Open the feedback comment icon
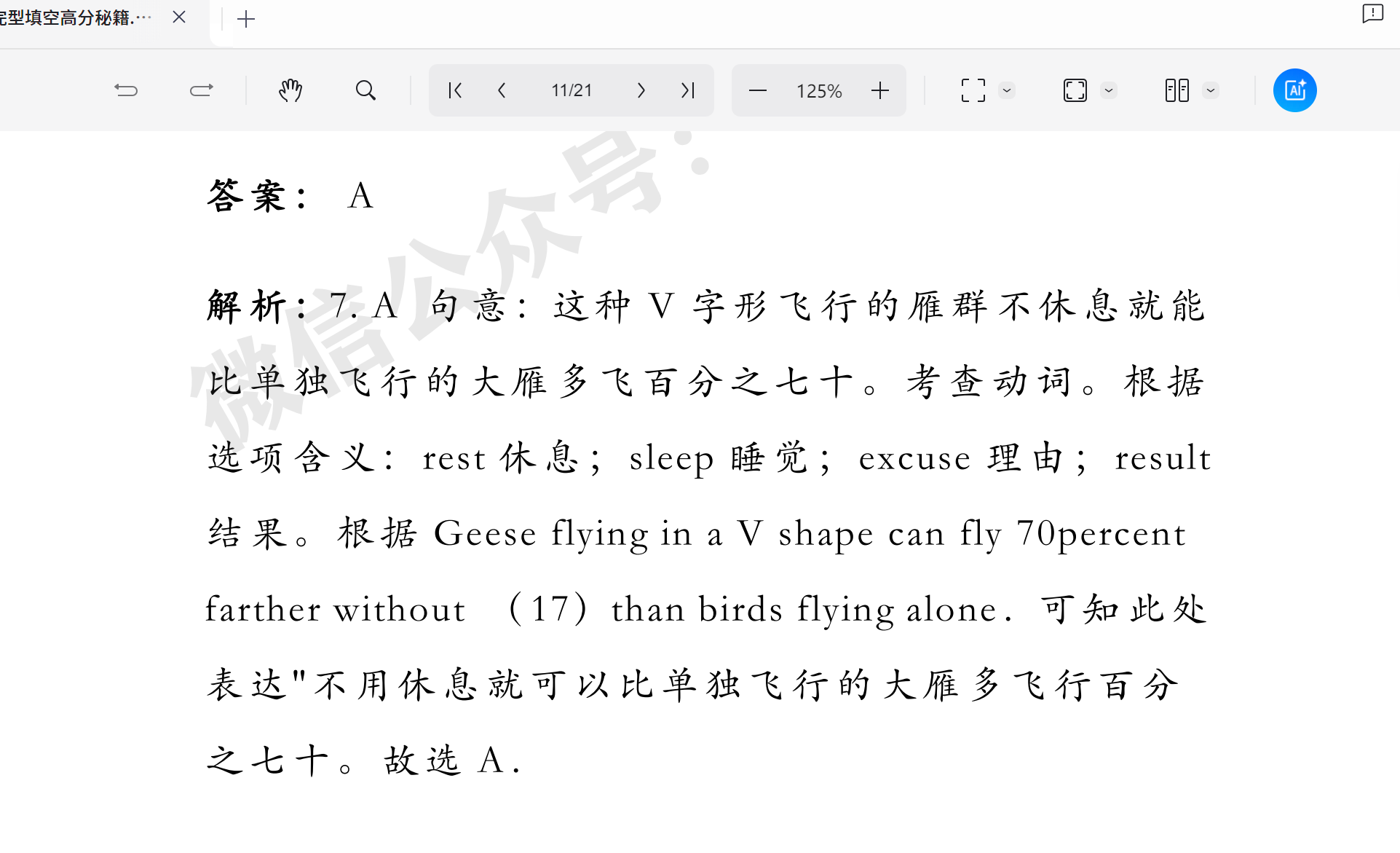 tap(1373, 14)
